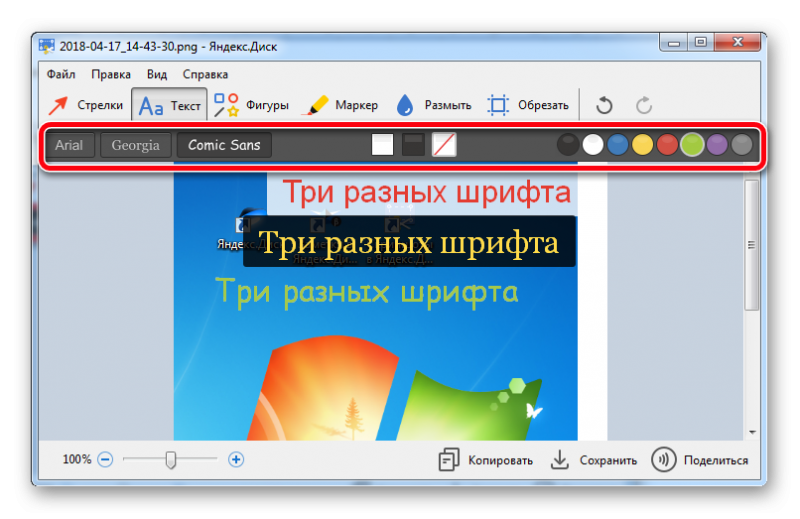This screenshot has width=800, height=519.
Task: Click the Сохранить save button
Action: 593,460
